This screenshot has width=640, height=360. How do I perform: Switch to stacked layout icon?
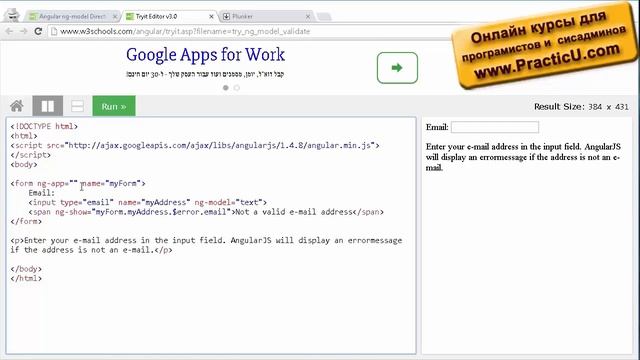coord(77,106)
